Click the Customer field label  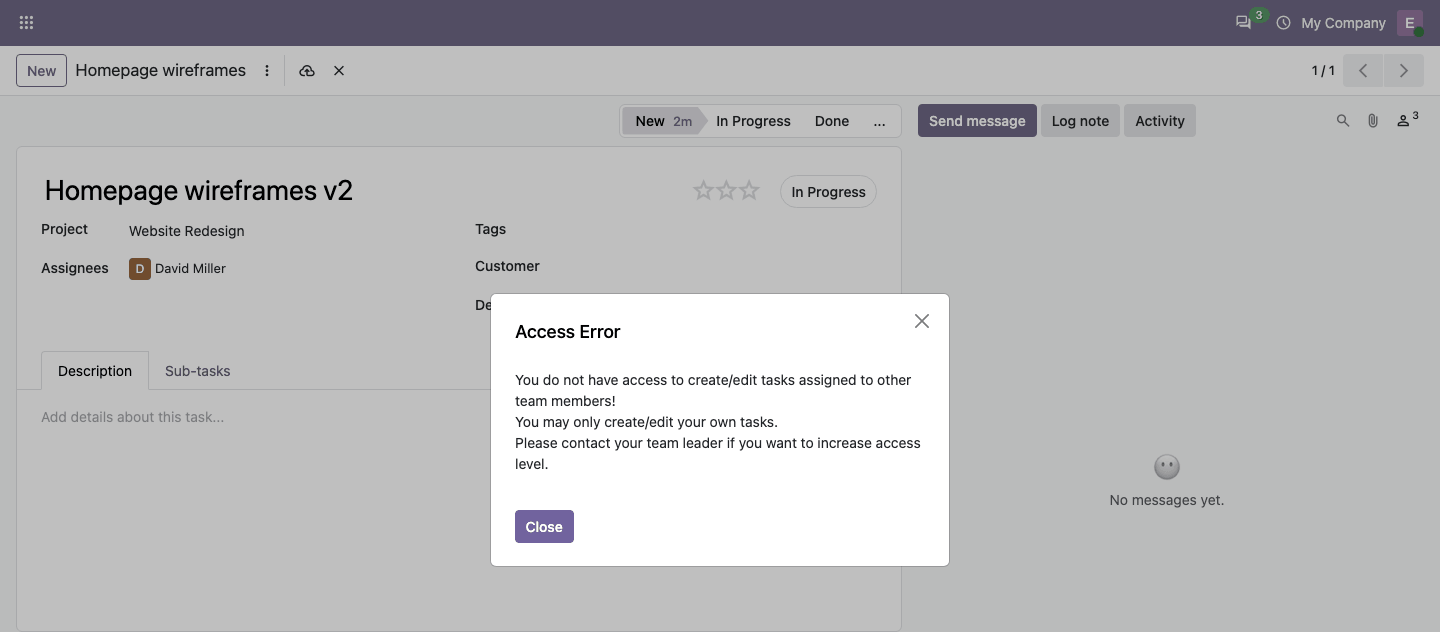click(x=507, y=266)
